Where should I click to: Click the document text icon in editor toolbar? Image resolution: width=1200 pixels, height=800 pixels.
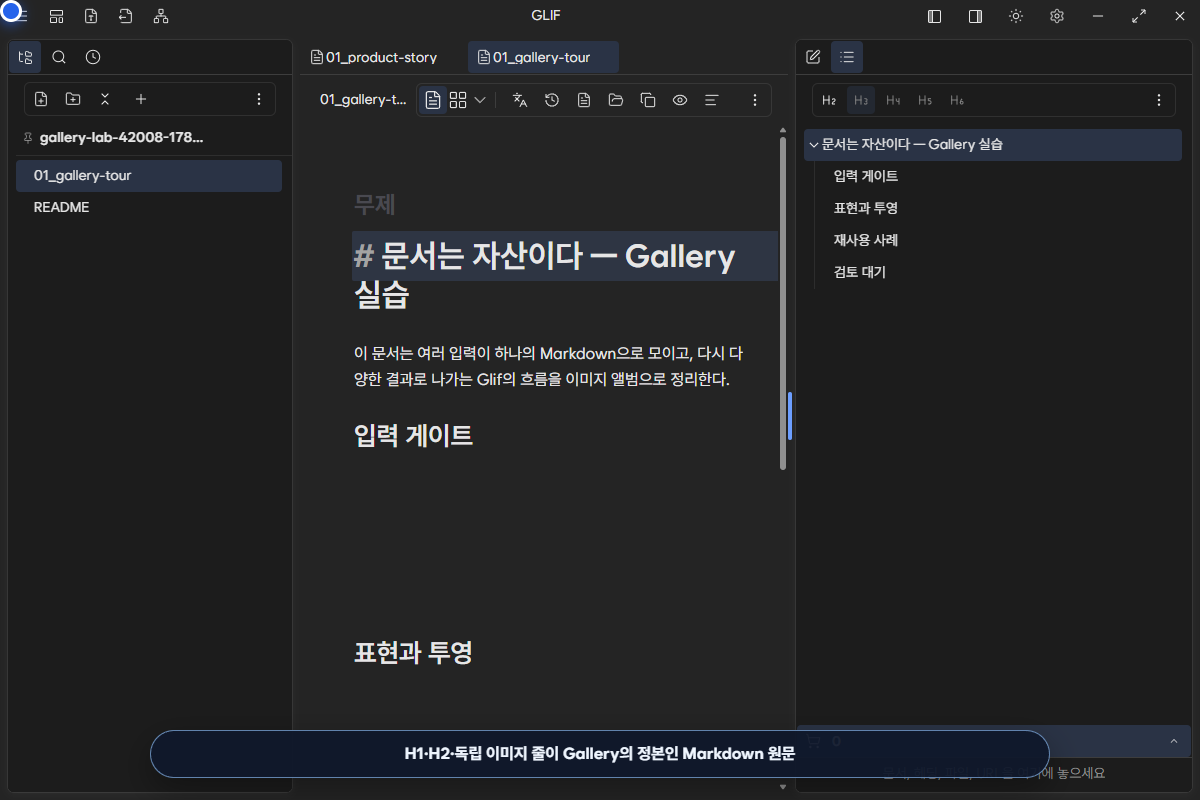(584, 100)
